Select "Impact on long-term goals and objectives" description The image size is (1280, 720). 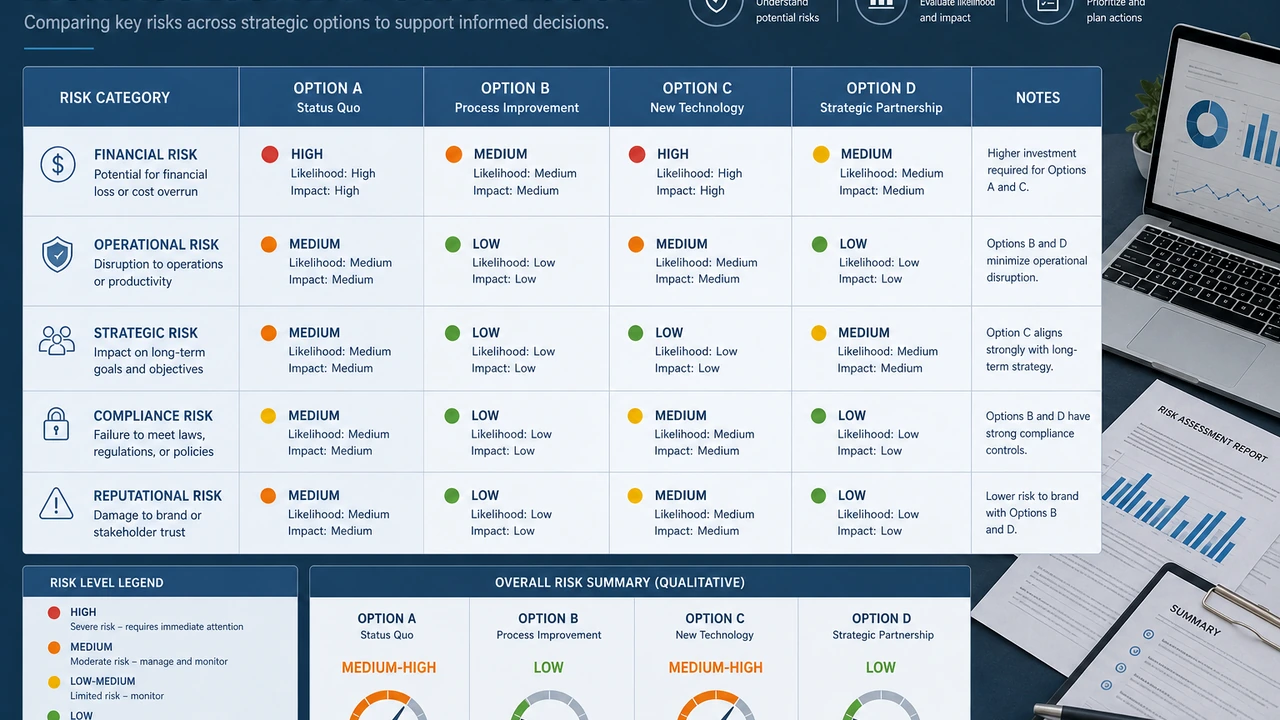click(x=149, y=361)
